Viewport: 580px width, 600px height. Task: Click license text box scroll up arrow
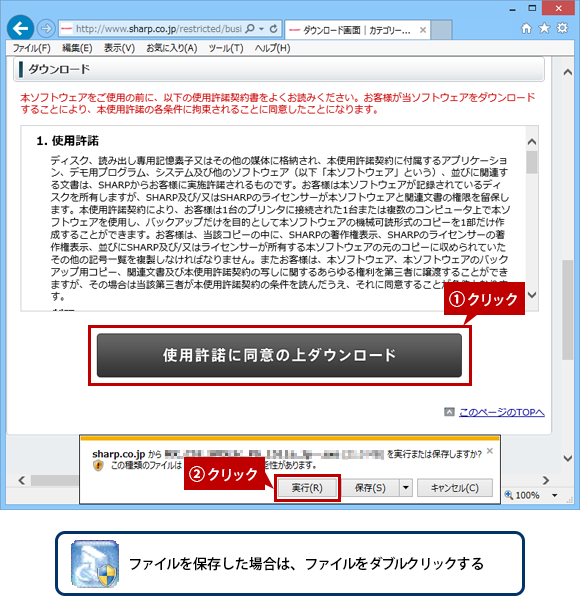(x=532, y=142)
